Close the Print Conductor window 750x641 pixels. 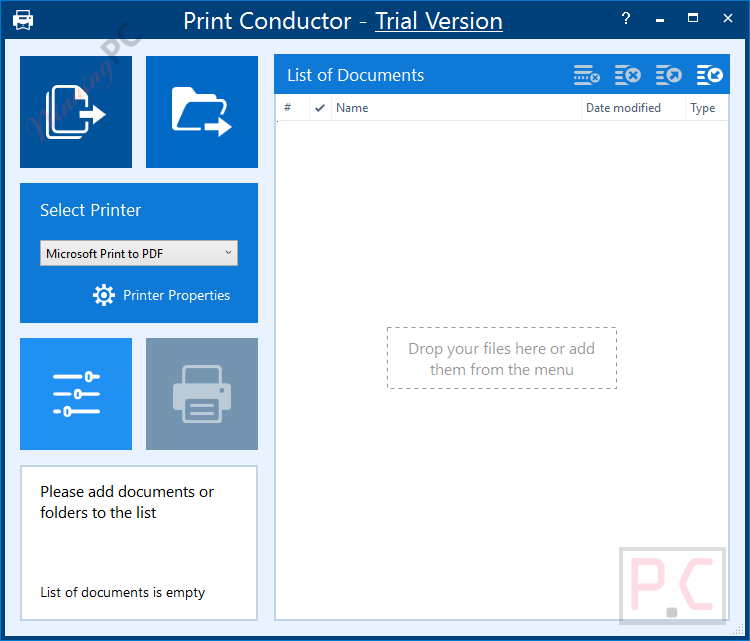(x=728, y=19)
